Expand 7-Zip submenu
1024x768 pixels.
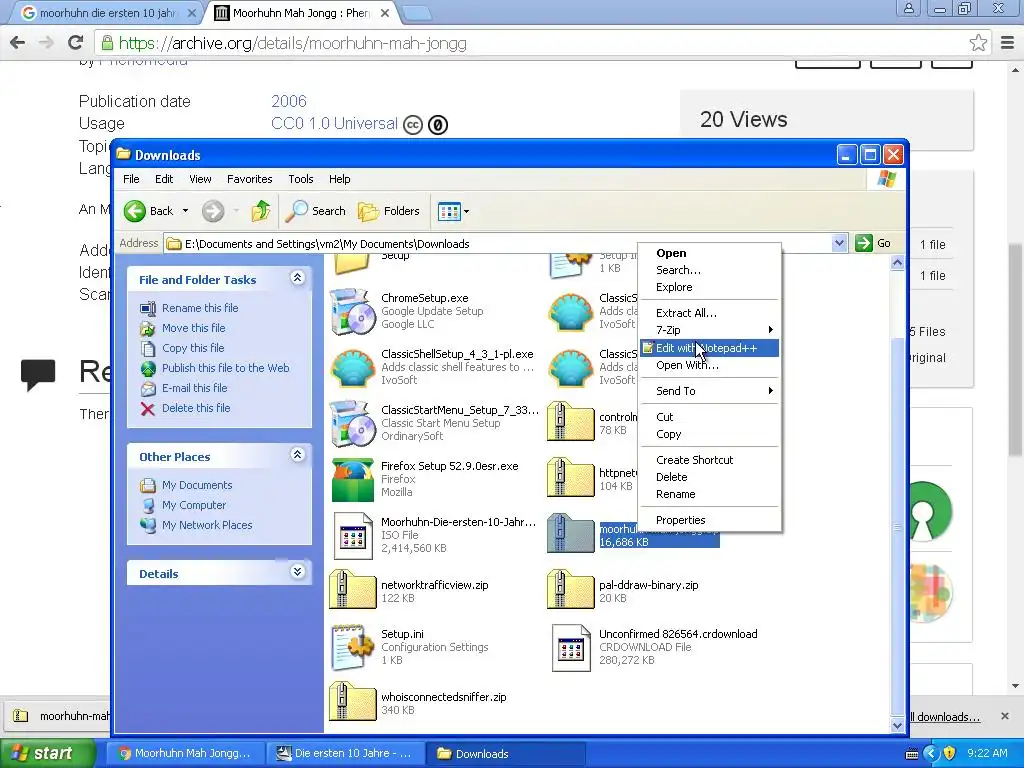coord(709,330)
